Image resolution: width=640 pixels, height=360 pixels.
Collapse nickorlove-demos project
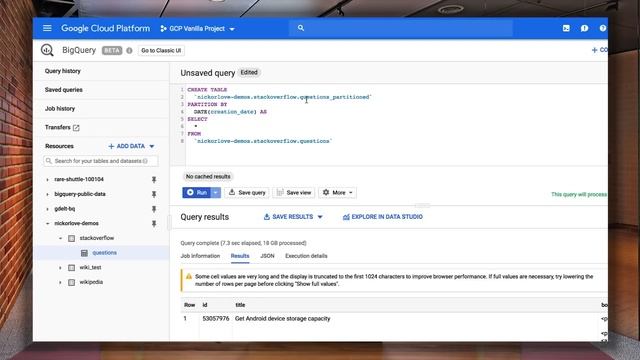[47, 224]
